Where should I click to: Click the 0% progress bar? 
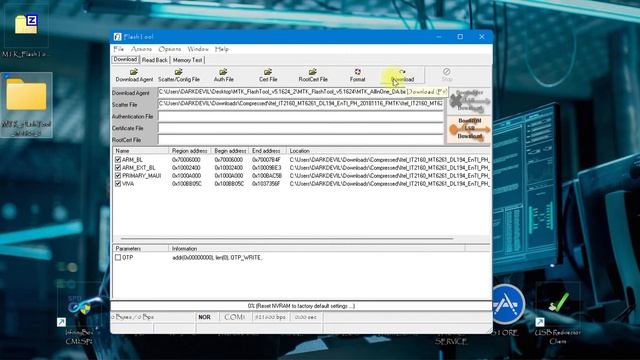(x=301, y=306)
